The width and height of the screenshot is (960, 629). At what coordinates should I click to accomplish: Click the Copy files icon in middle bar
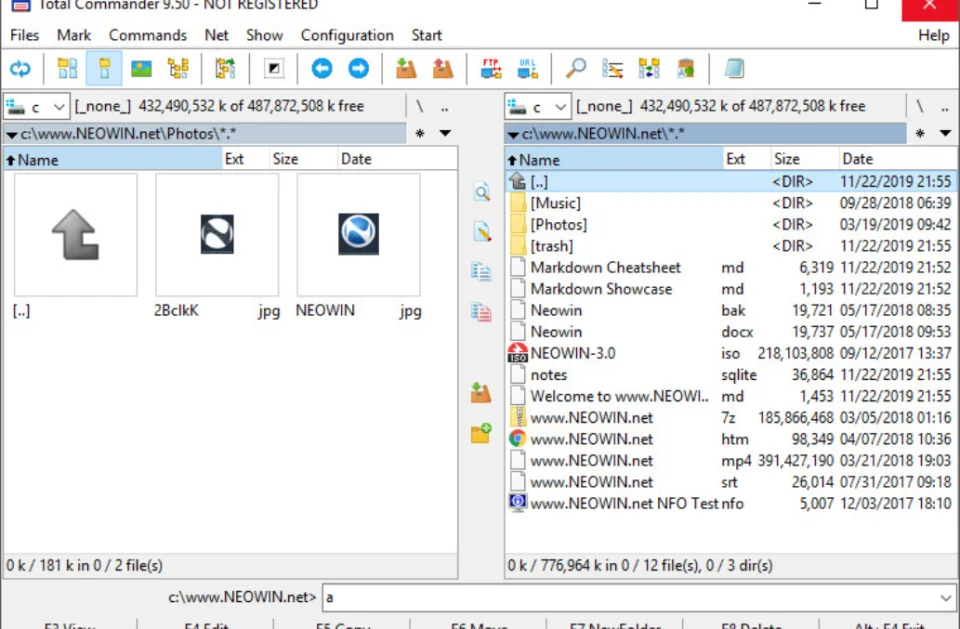coord(481,271)
